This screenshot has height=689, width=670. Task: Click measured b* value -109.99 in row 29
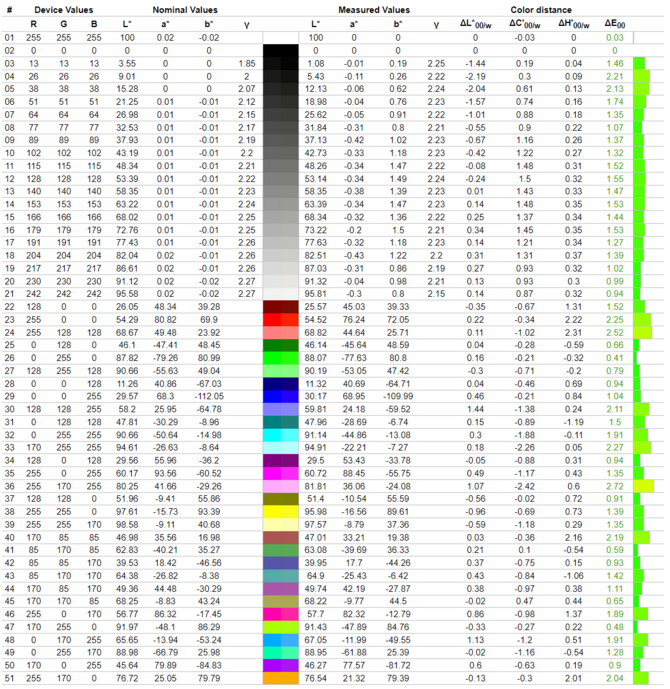398,396
